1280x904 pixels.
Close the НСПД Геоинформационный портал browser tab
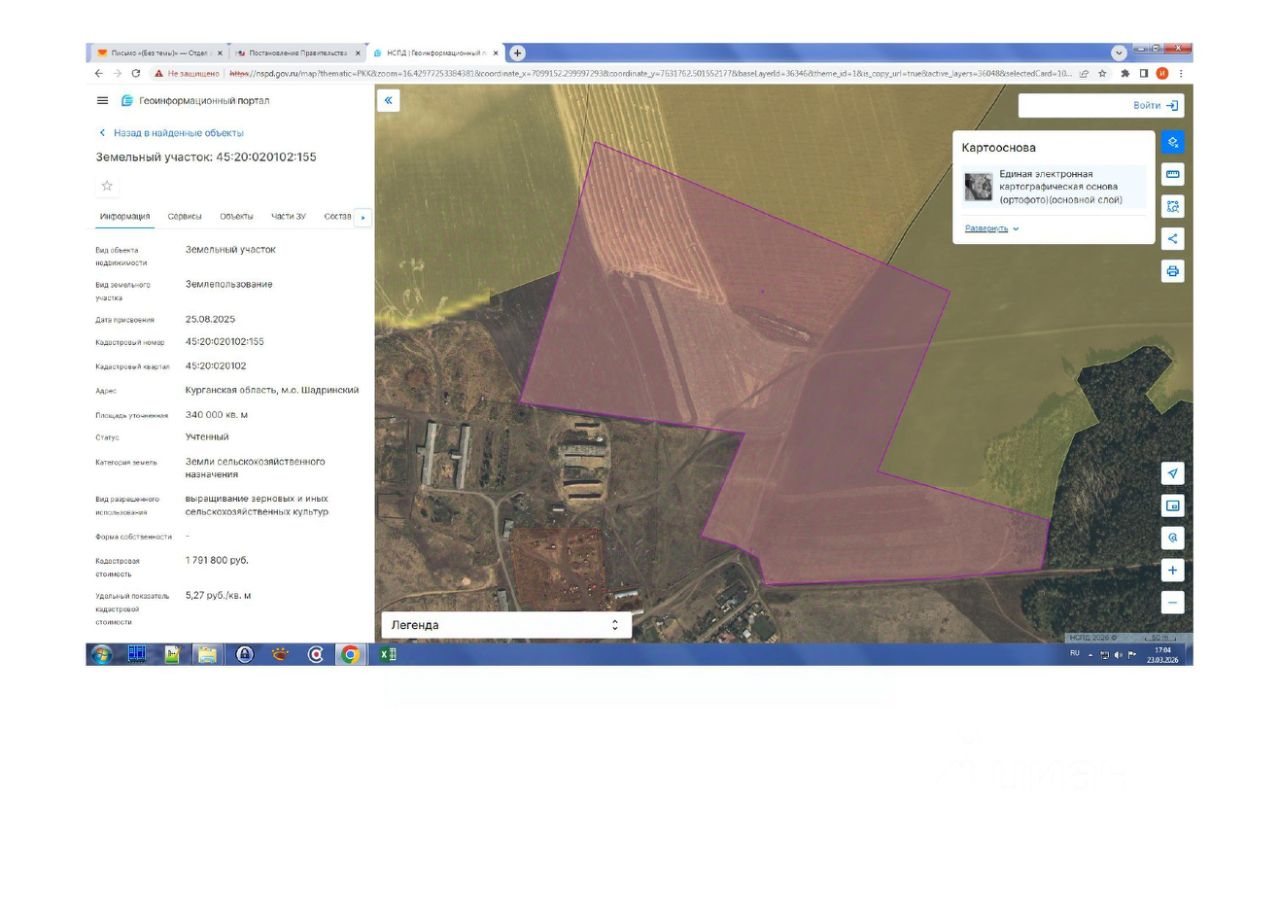click(x=496, y=53)
